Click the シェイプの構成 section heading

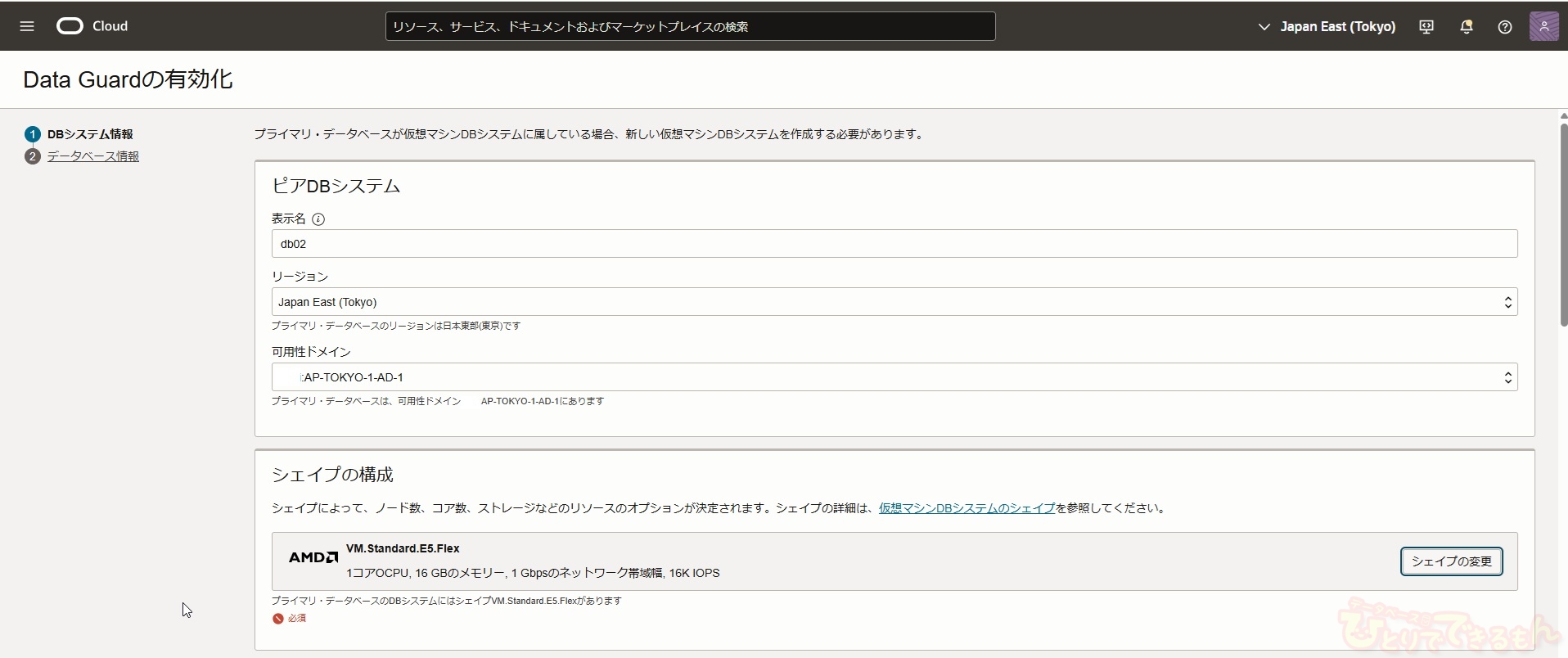pyautogui.click(x=332, y=475)
